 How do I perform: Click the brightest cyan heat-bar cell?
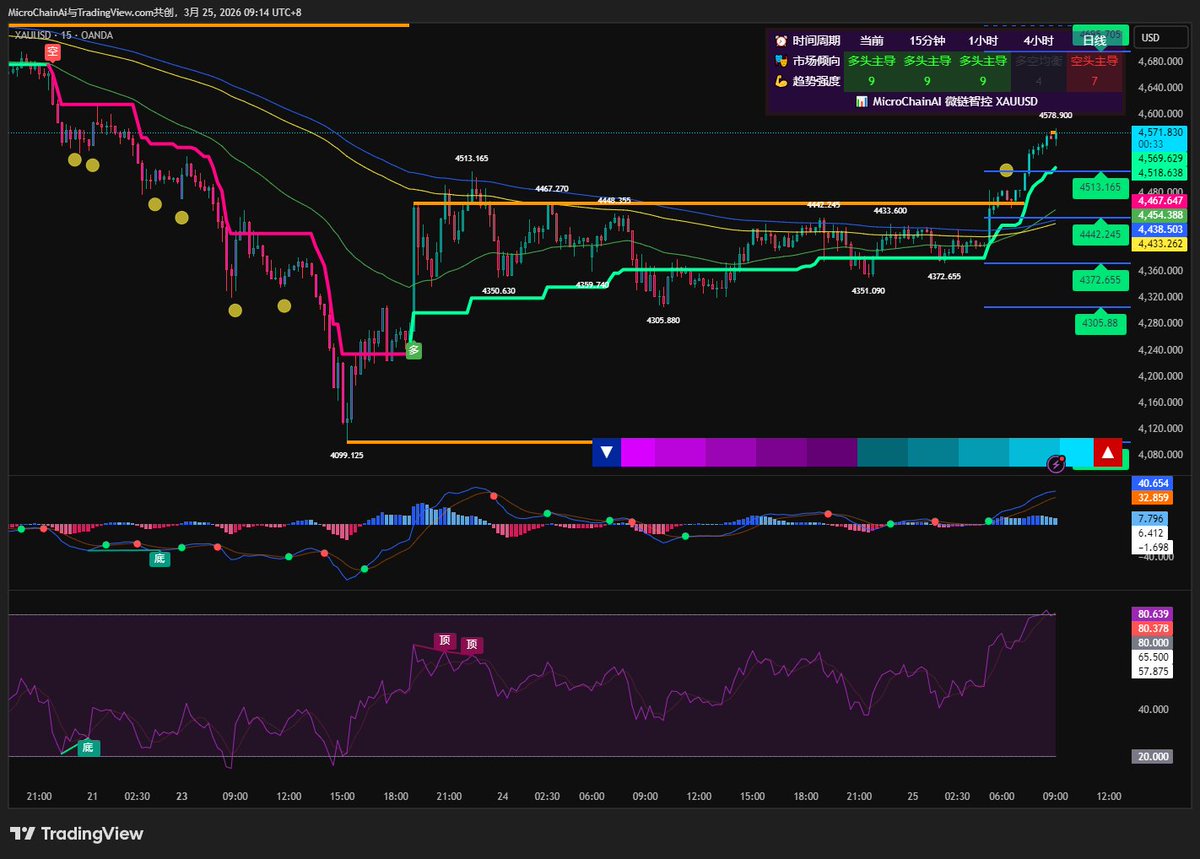pos(1076,452)
